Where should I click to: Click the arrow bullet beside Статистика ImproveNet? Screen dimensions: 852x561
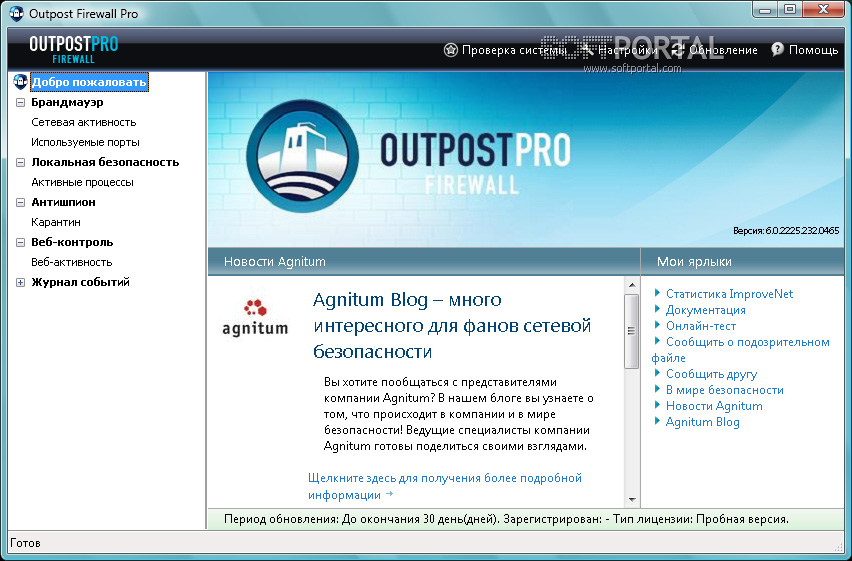[x=657, y=293]
